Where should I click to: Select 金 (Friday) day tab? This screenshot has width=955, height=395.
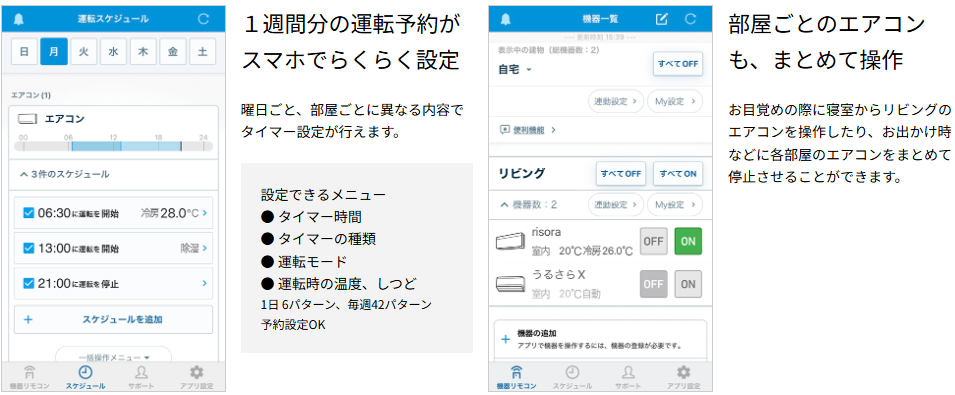(173, 52)
